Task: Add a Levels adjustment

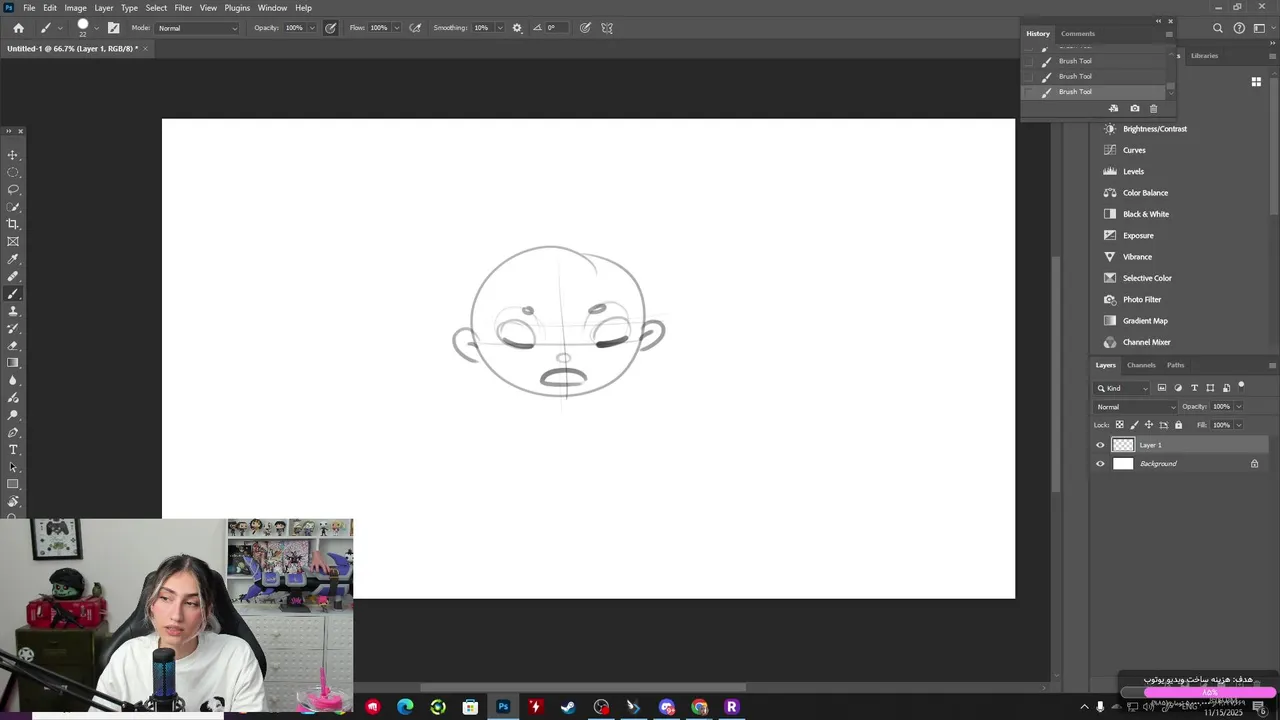Action: 1133,171
